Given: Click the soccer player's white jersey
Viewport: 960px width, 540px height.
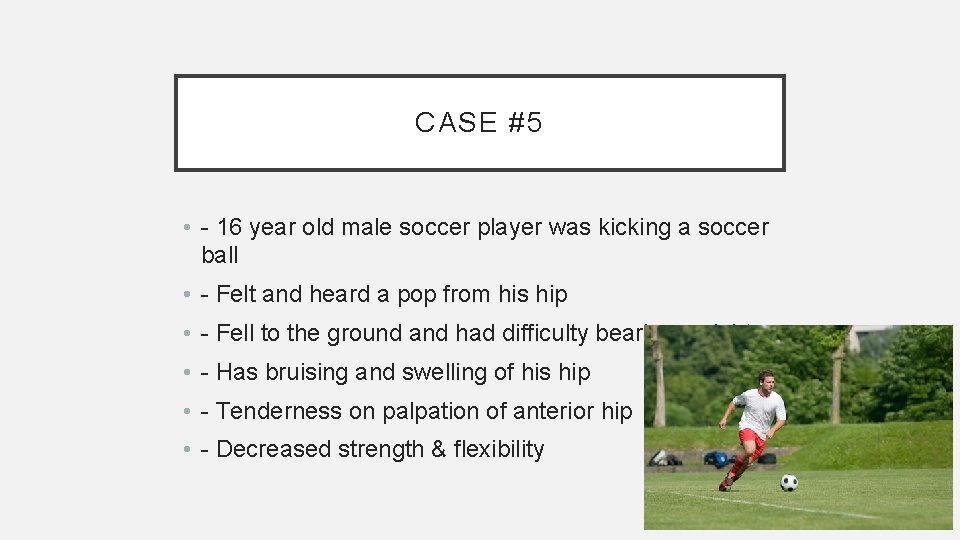Looking at the screenshot, I should point(761,412).
